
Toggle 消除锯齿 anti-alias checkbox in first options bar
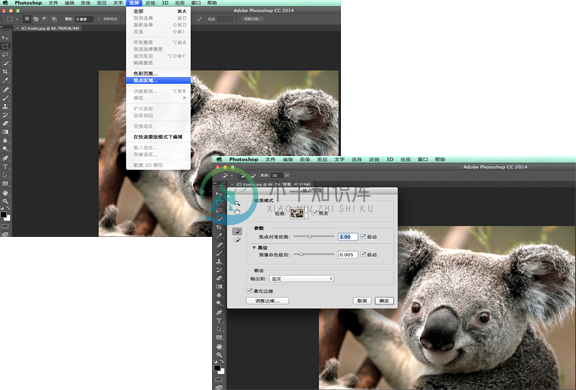(x=99, y=19)
